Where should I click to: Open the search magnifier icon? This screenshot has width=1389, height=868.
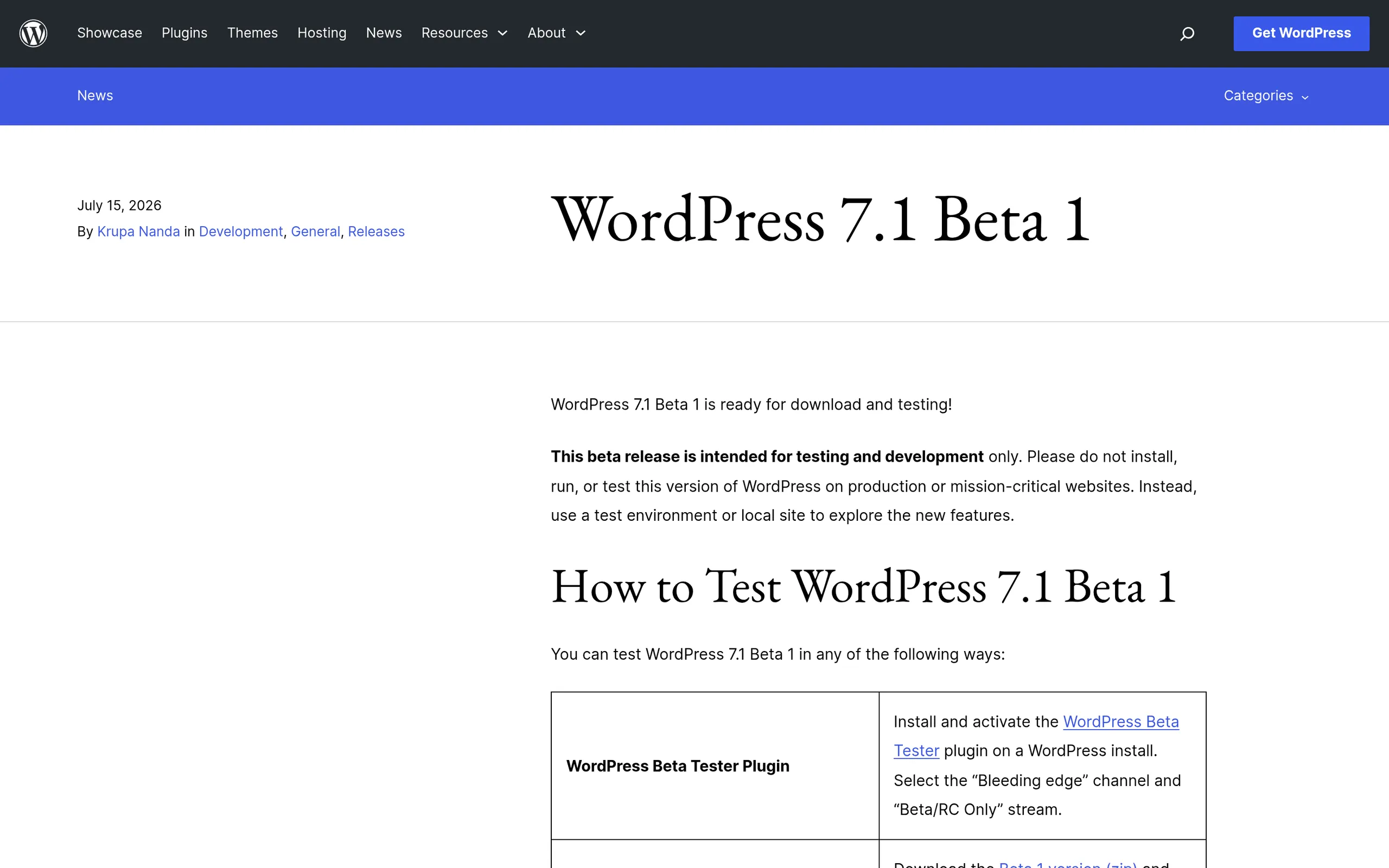click(x=1187, y=34)
